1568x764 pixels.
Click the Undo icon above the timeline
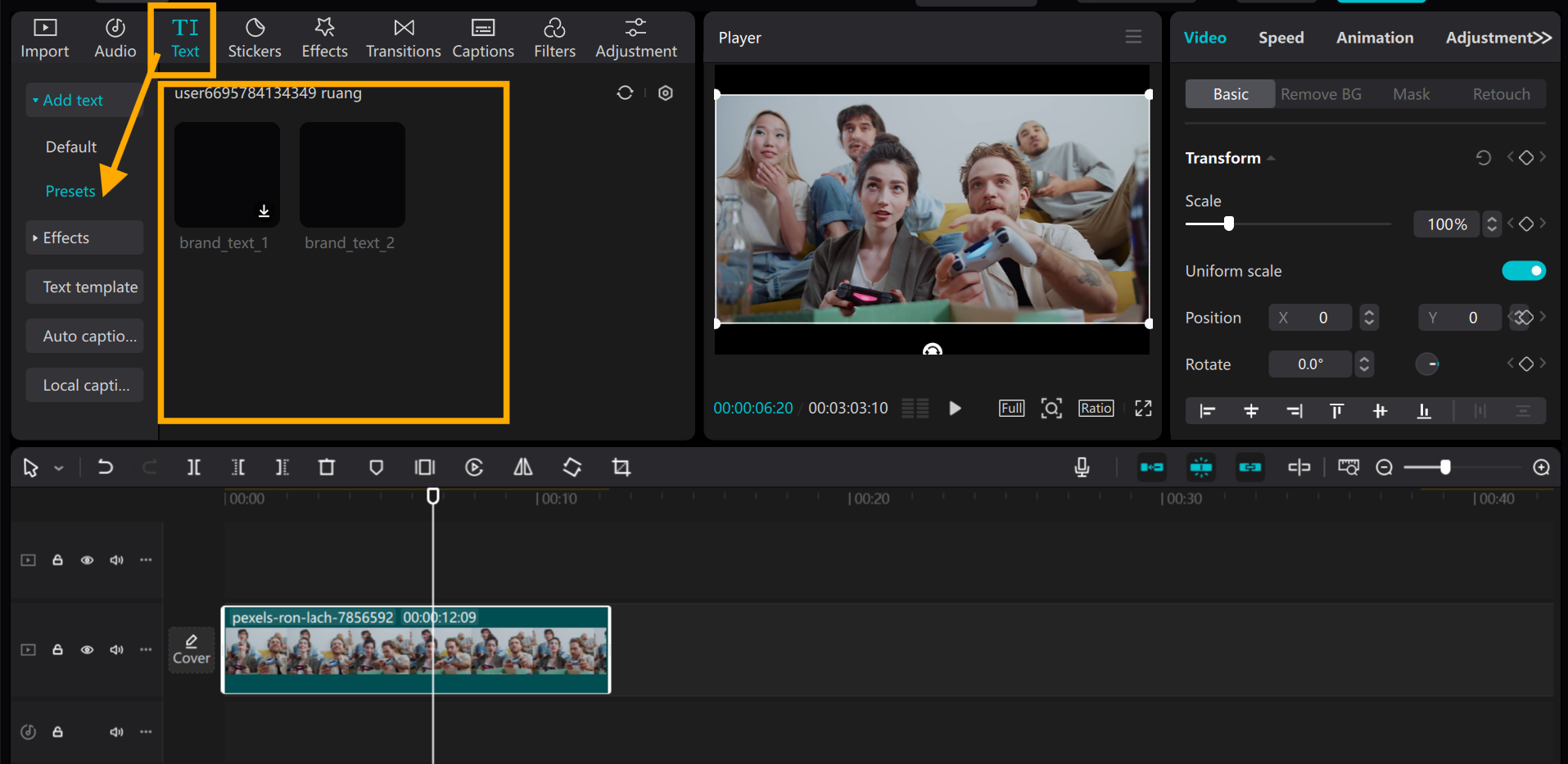tap(106, 467)
